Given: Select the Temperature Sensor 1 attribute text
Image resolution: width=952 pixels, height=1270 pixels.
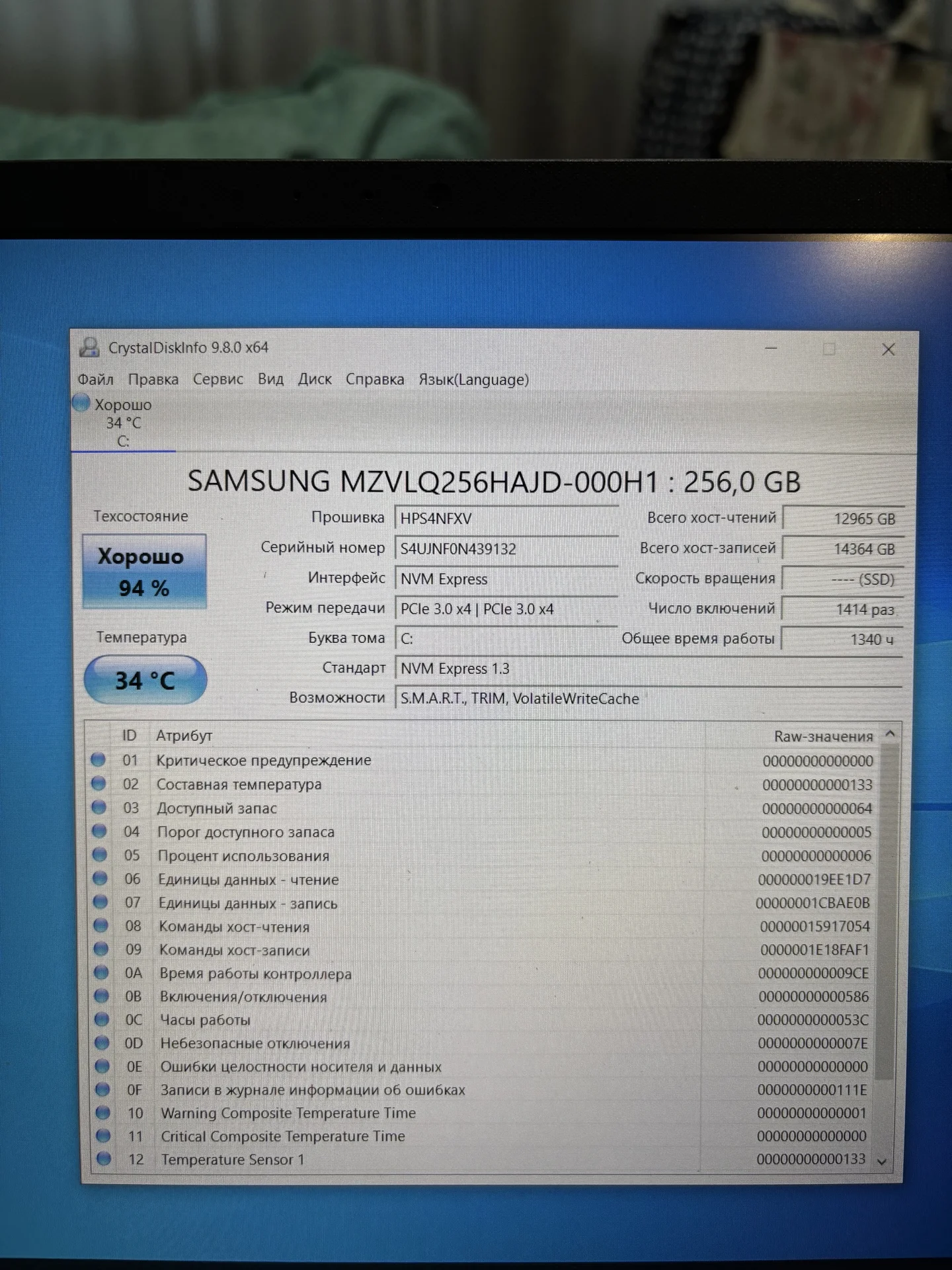Looking at the screenshot, I should pos(233,1160).
